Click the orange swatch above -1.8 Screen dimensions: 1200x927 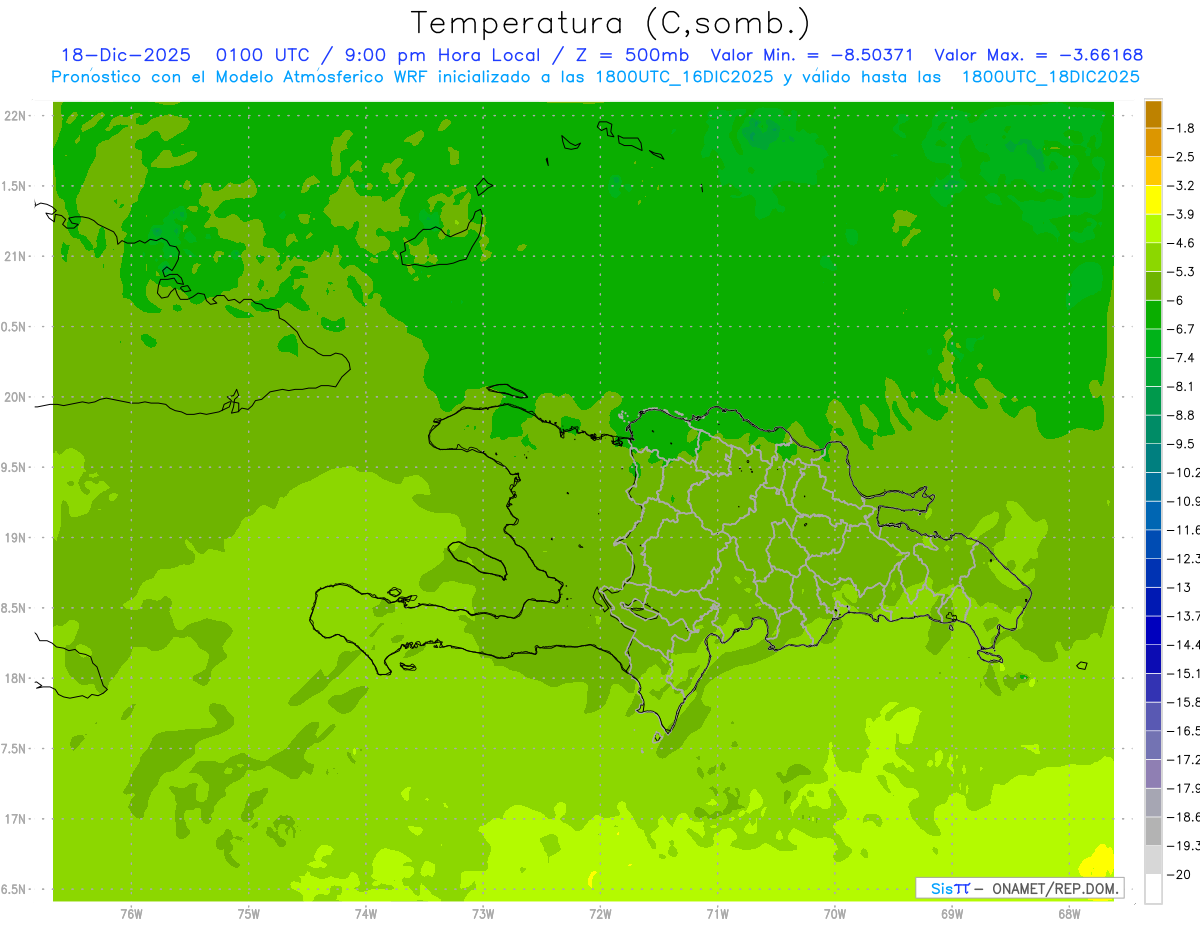(1153, 114)
